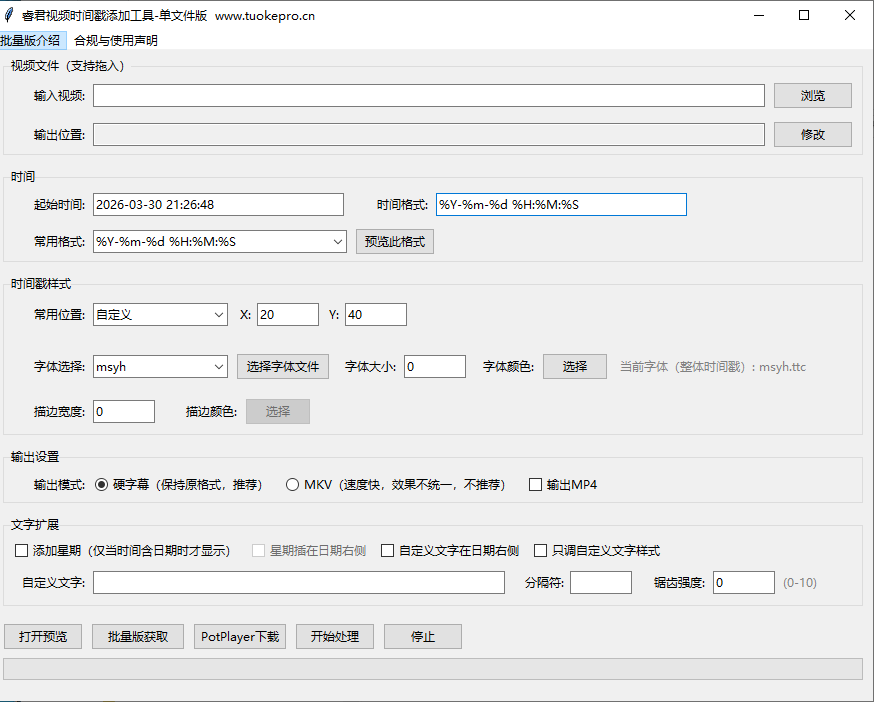Click the 输入视频 path input field
This screenshot has width=874, height=702.
(x=428, y=96)
